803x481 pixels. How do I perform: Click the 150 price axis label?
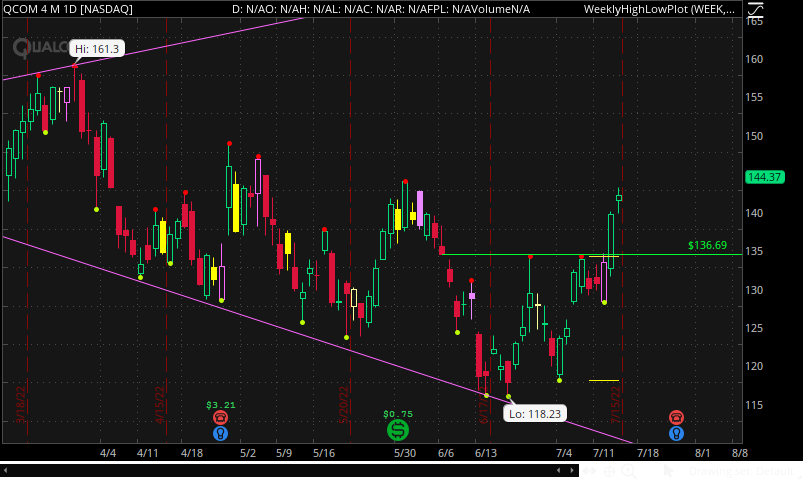point(754,136)
